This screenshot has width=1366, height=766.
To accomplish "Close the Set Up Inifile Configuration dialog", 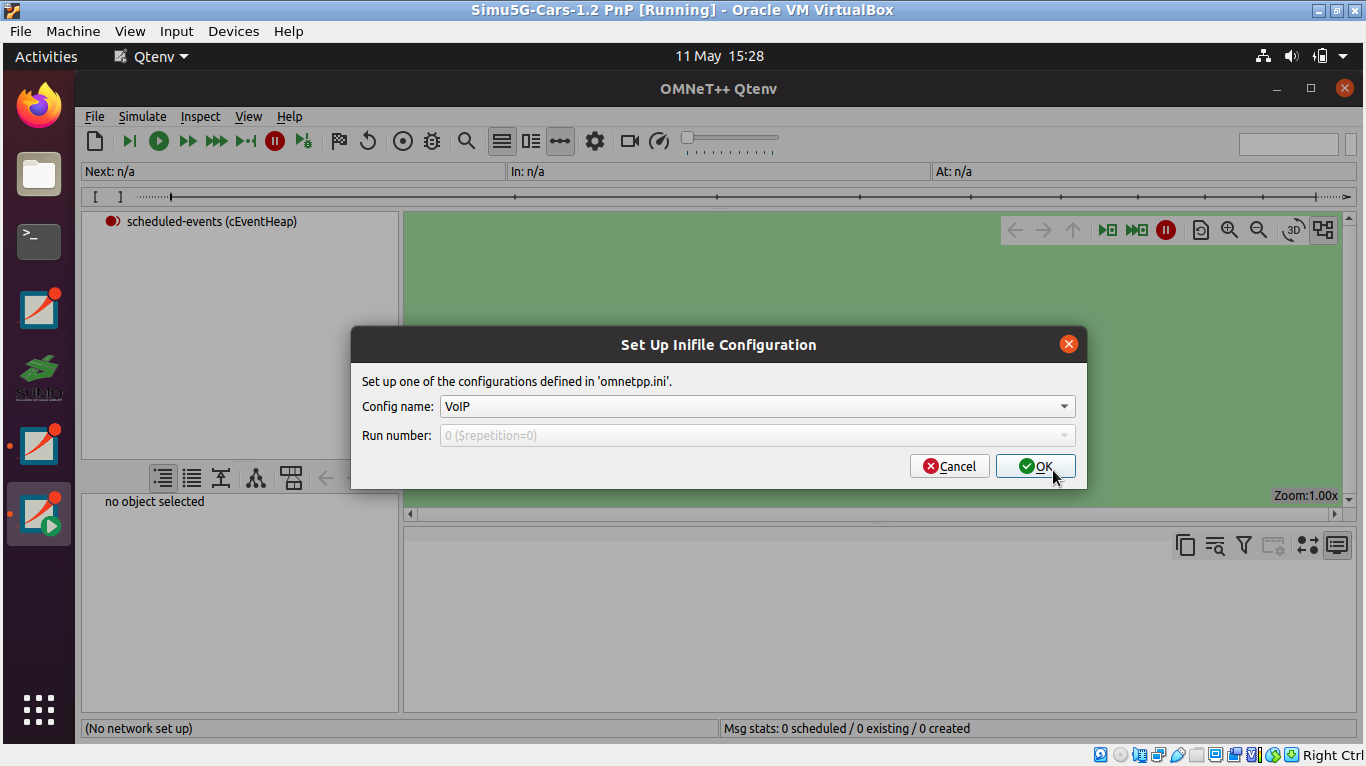I will [x=1068, y=344].
